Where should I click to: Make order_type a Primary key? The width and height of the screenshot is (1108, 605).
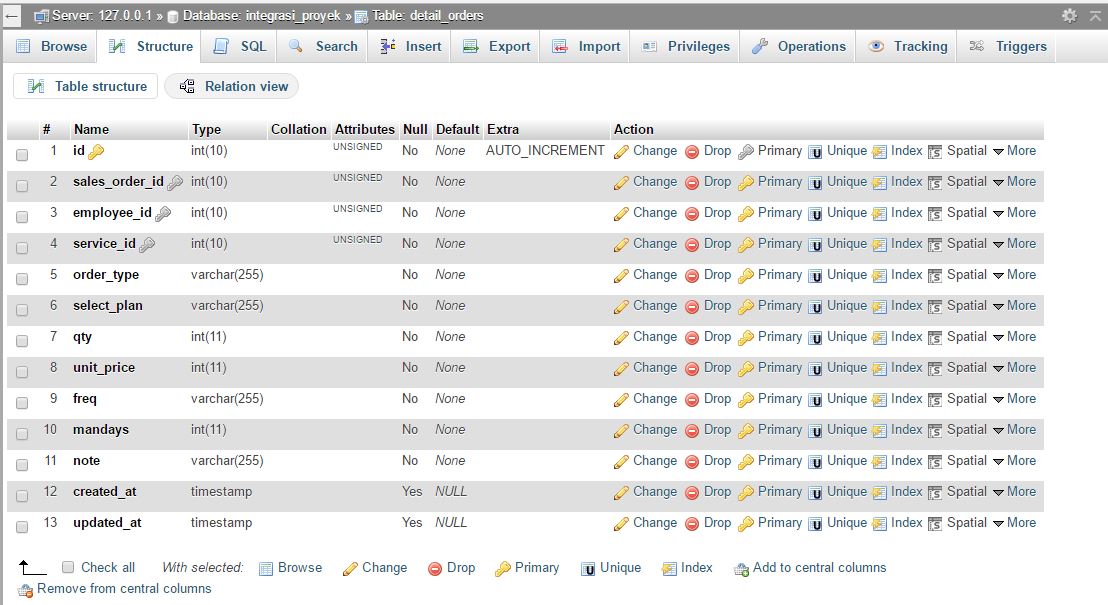pos(778,275)
